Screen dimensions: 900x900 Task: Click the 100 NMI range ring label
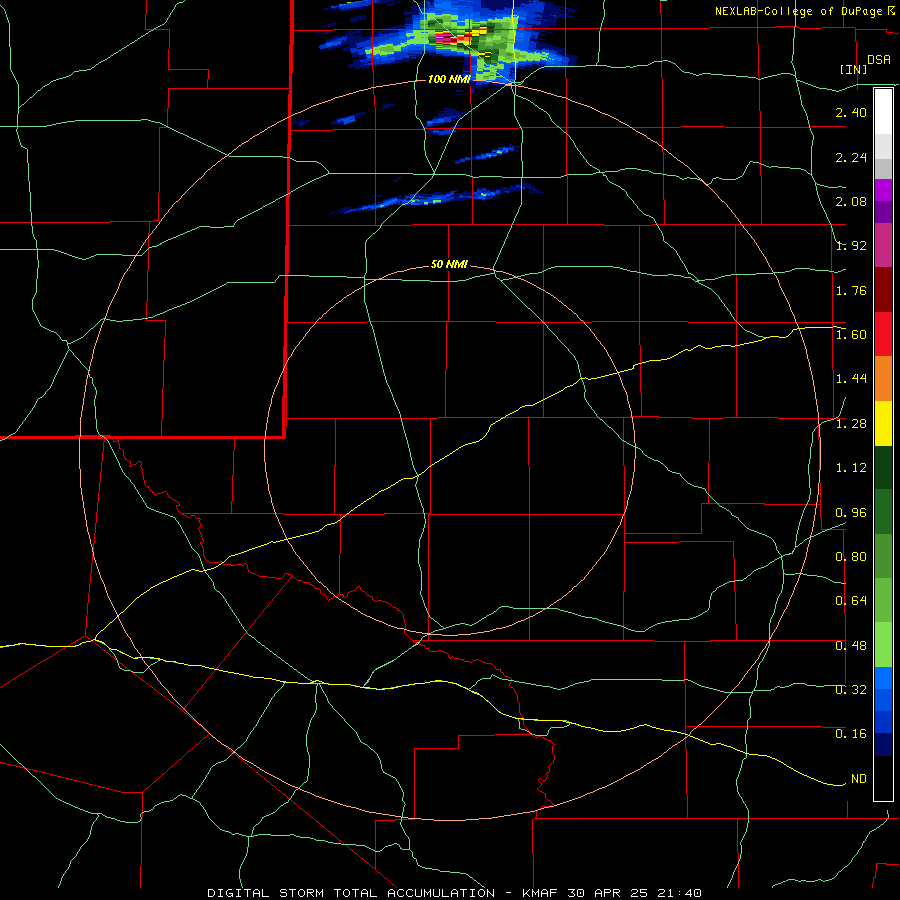click(x=449, y=79)
